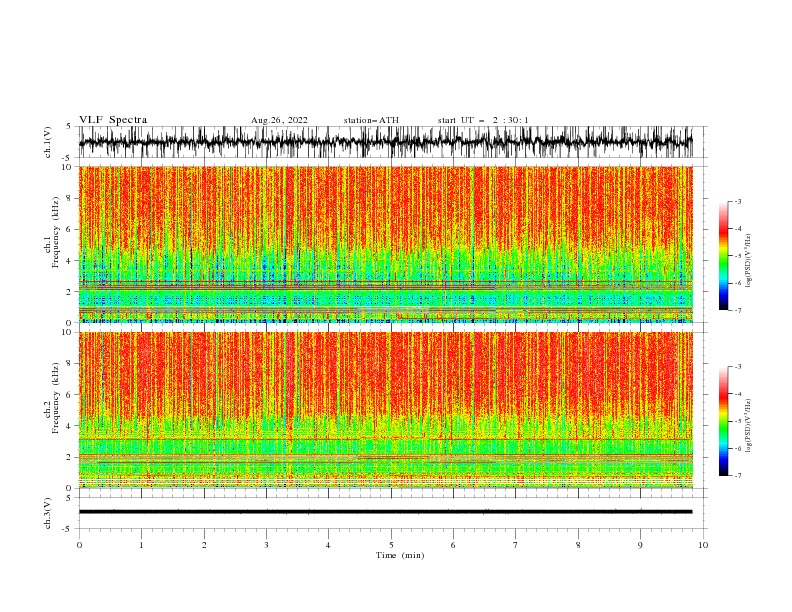Click the time axis tick label "9"
Screen dimensions: 792x612
(x=640, y=545)
